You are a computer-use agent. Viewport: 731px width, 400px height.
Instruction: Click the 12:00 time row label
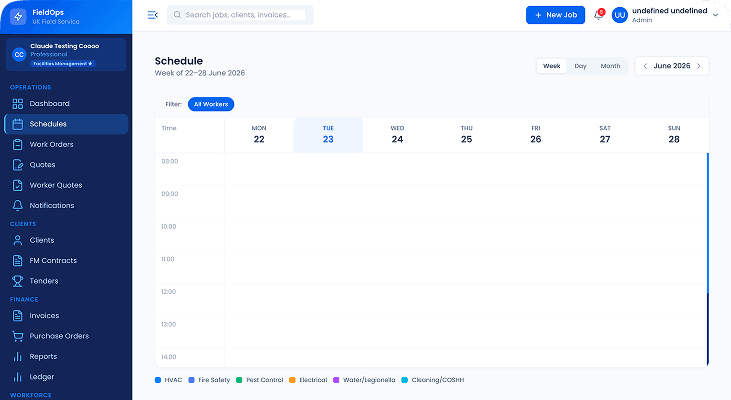coord(169,292)
